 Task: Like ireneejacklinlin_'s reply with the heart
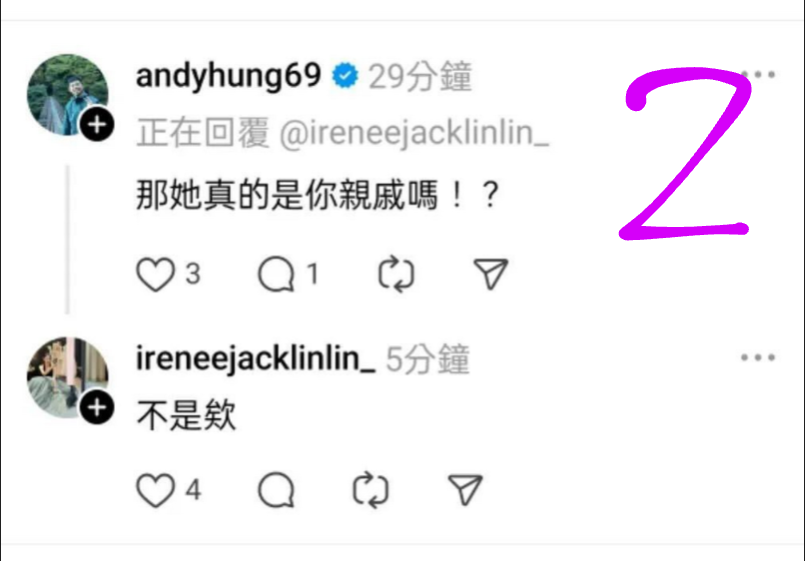pyautogui.click(x=155, y=490)
